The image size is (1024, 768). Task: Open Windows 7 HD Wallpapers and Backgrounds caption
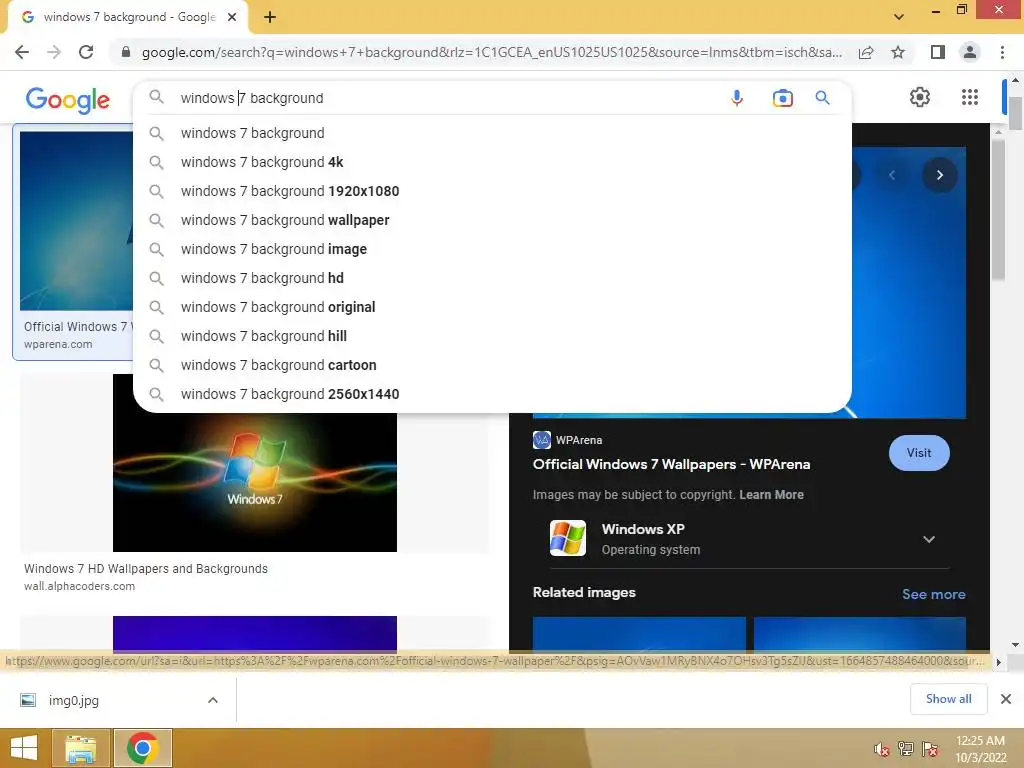point(146,569)
